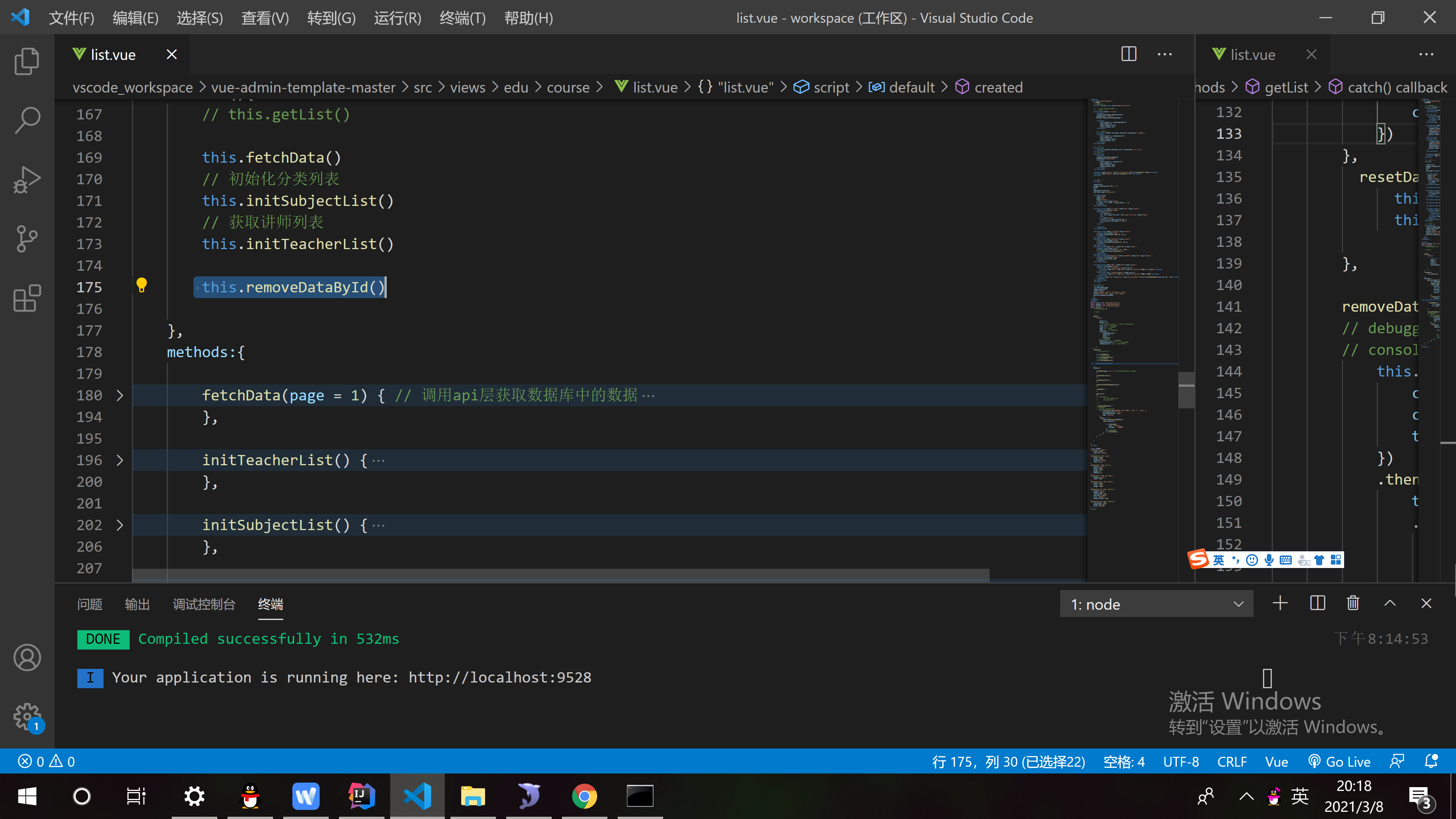Click the editor horizontal scrollbar

point(560,575)
